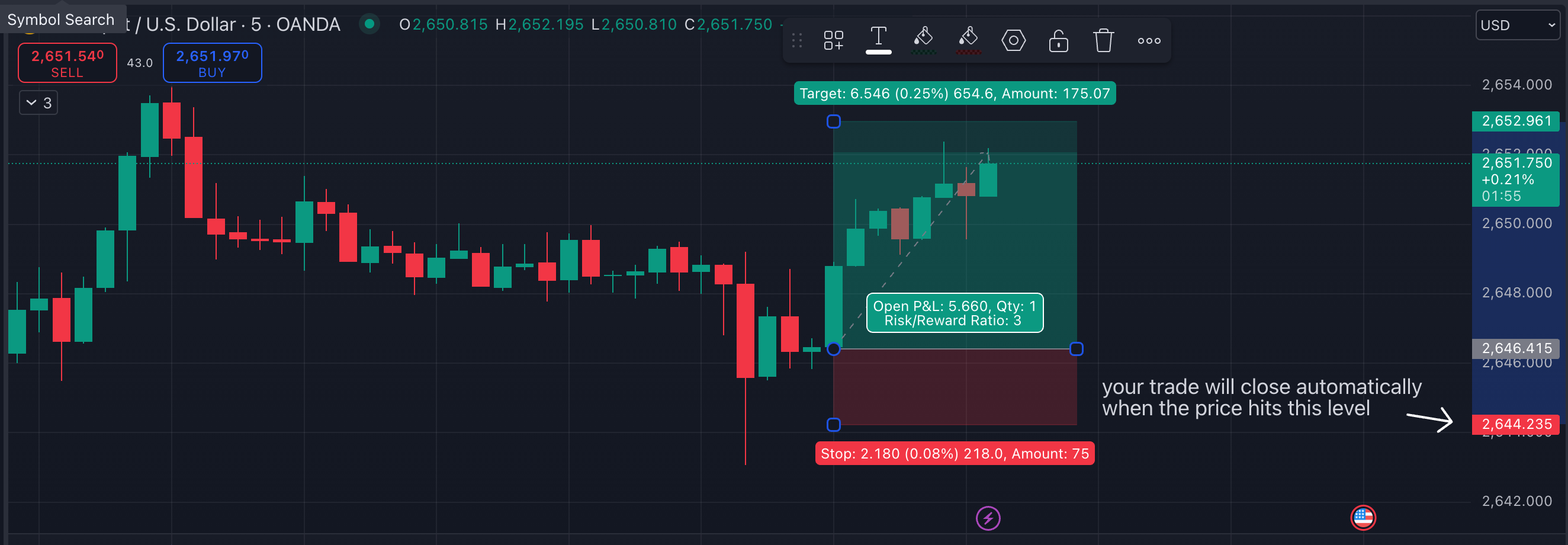Click the OHLC close value 2,651.750

pos(735,24)
